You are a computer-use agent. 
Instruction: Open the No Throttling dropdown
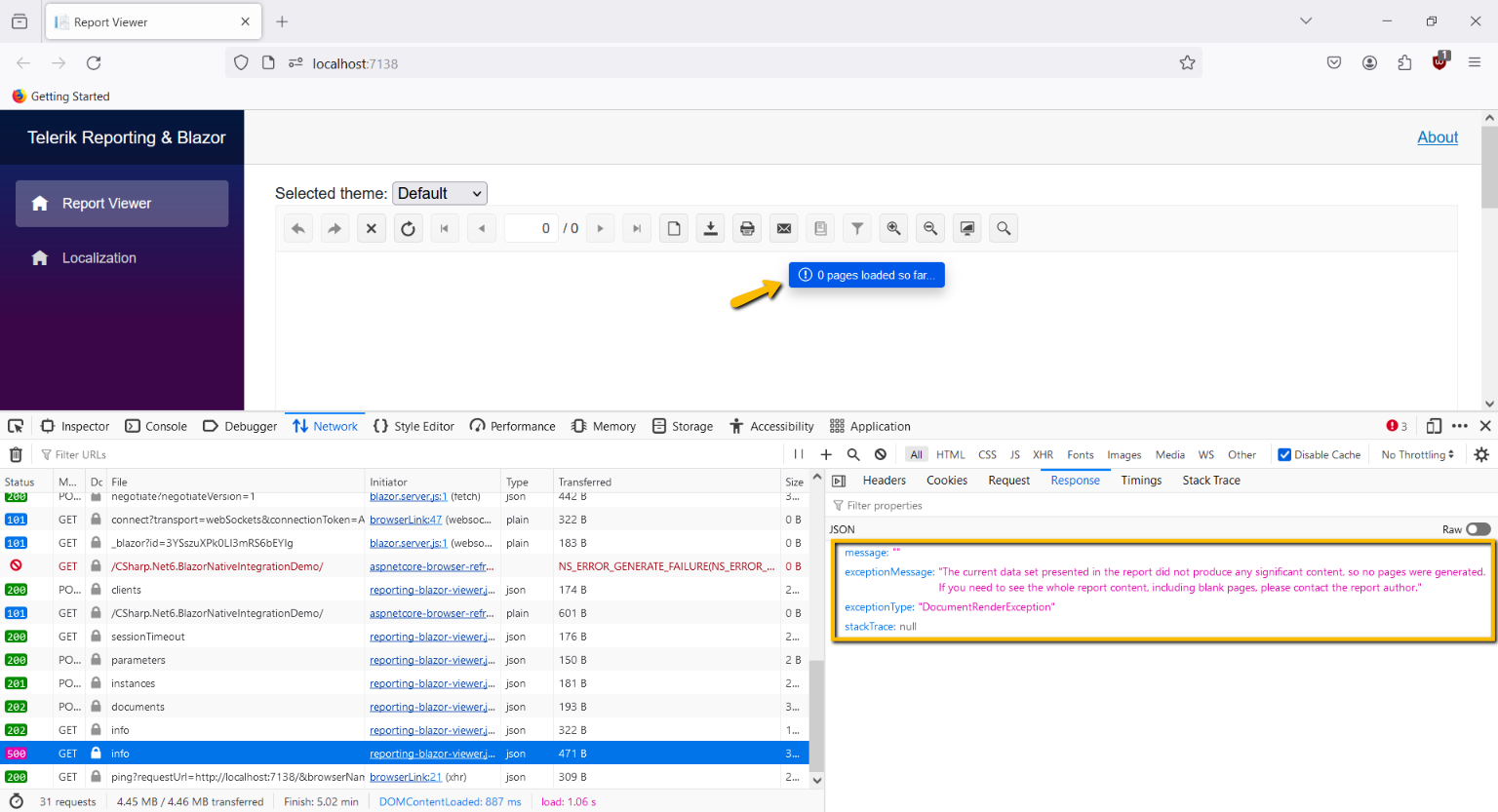[x=1417, y=454]
